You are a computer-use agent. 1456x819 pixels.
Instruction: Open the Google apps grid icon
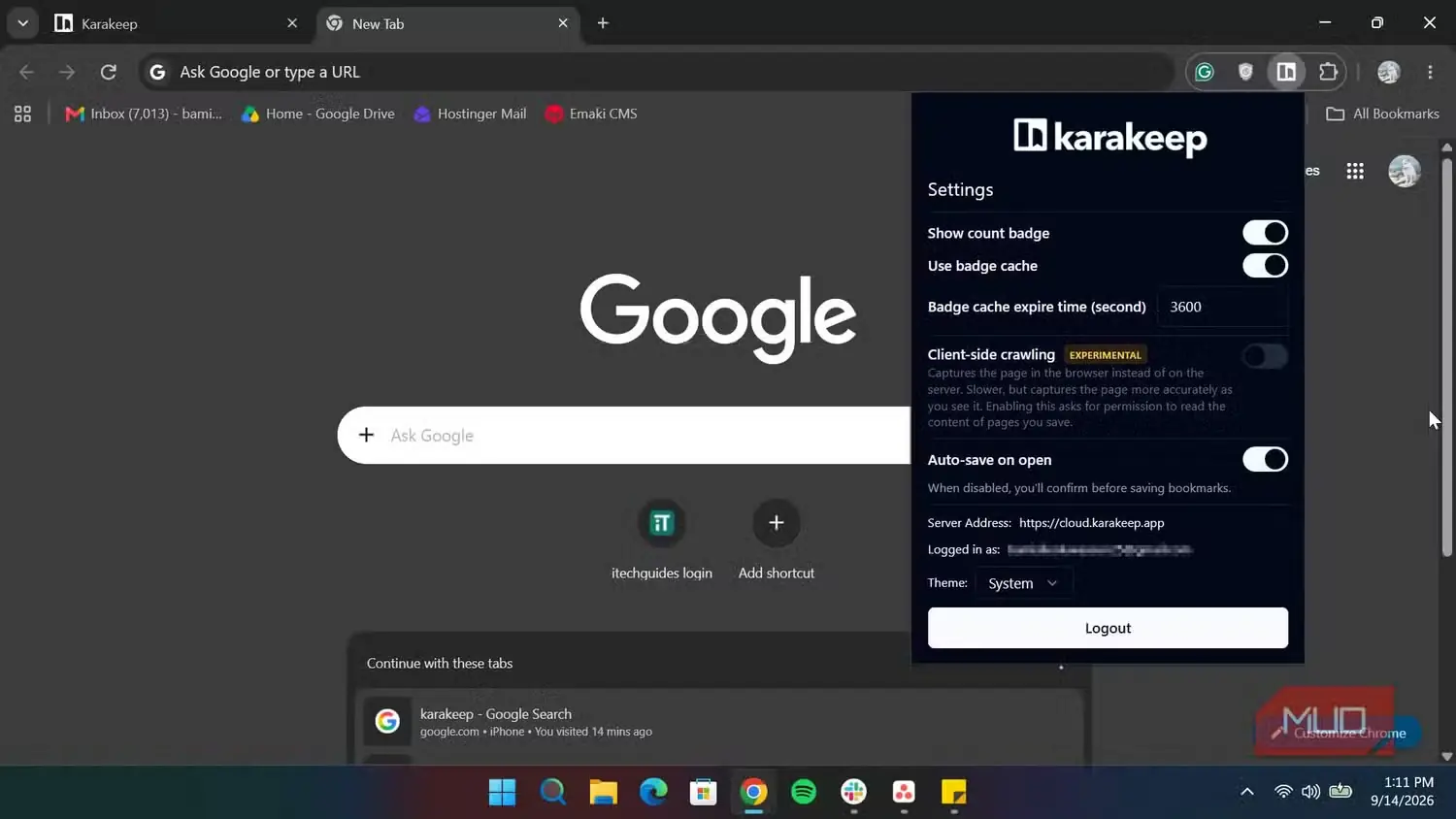pos(1355,171)
